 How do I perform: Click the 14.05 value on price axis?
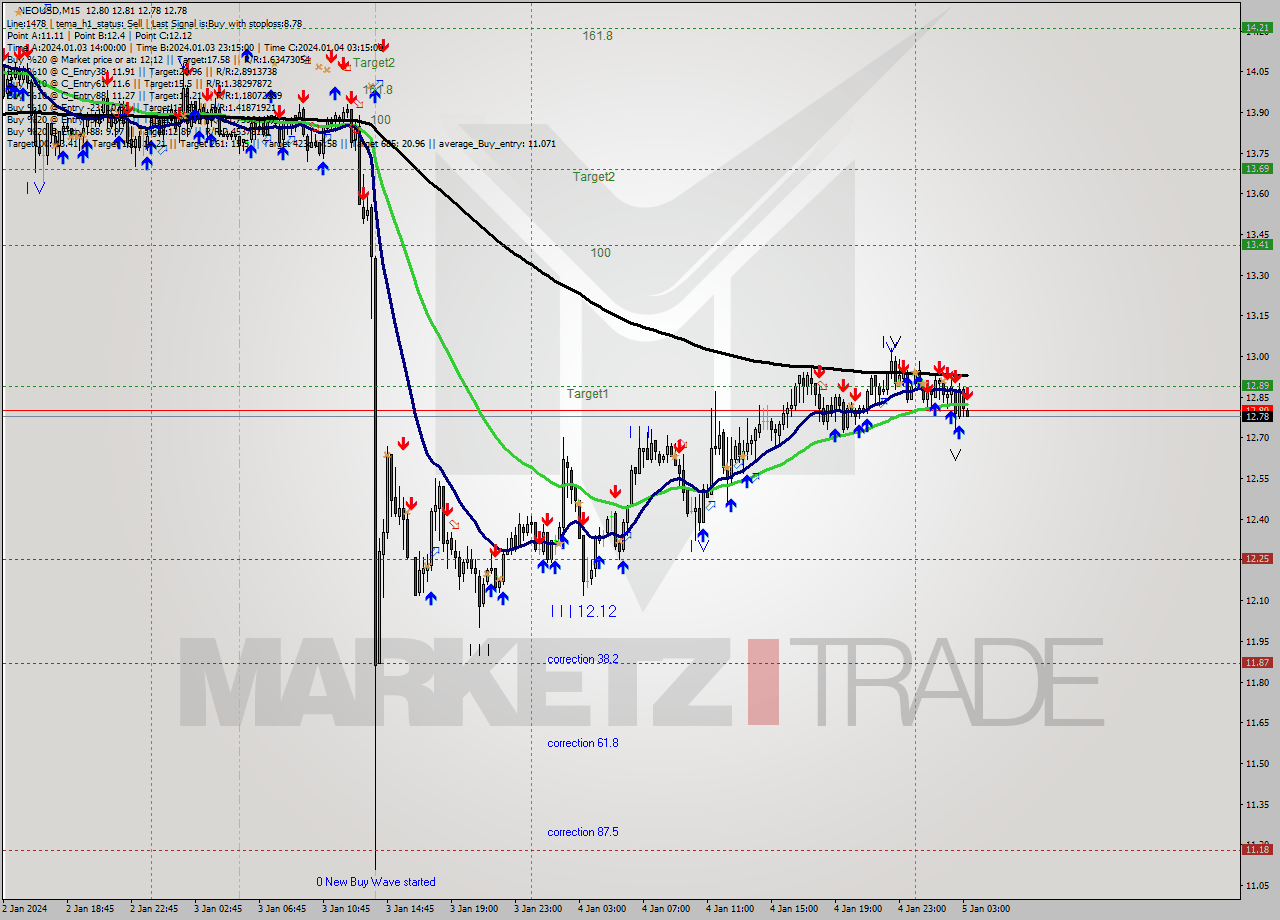pyautogui.click(x=1257, y=71)
